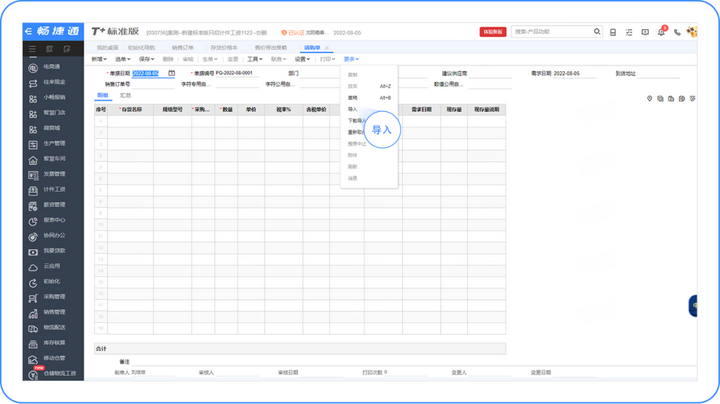Open the 销售管理 sidebar module

(46, 313)
